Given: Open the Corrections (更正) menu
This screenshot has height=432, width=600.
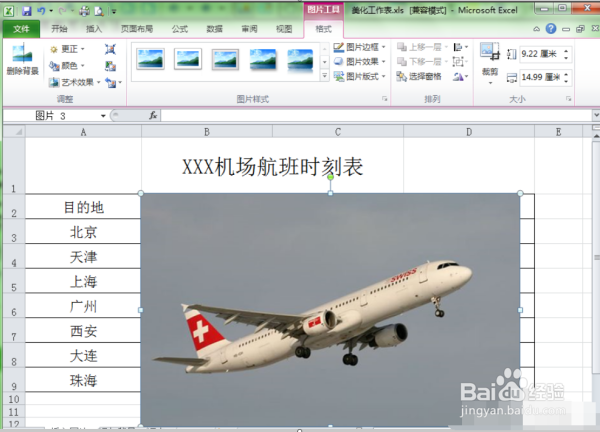Looking at the screenshot, I should point(67,49).
